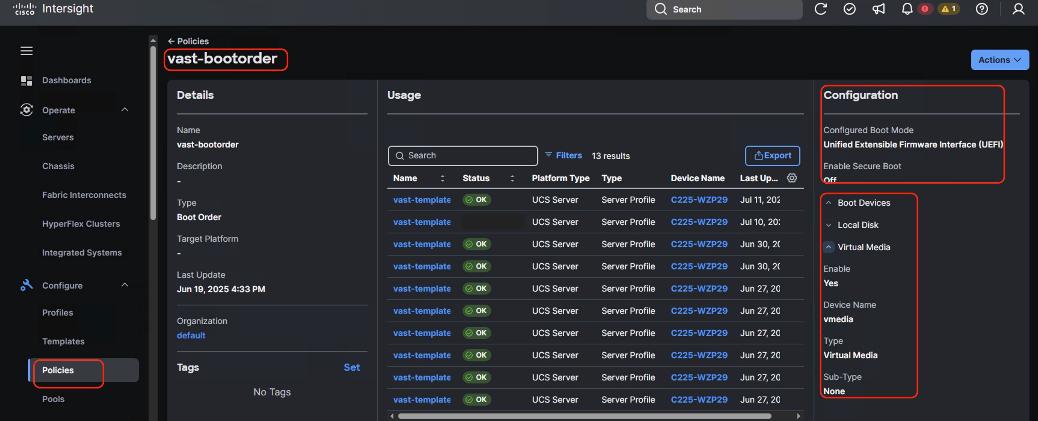
Task: Select Servers in the Operate menu
Action: click(x=58, y=138)
